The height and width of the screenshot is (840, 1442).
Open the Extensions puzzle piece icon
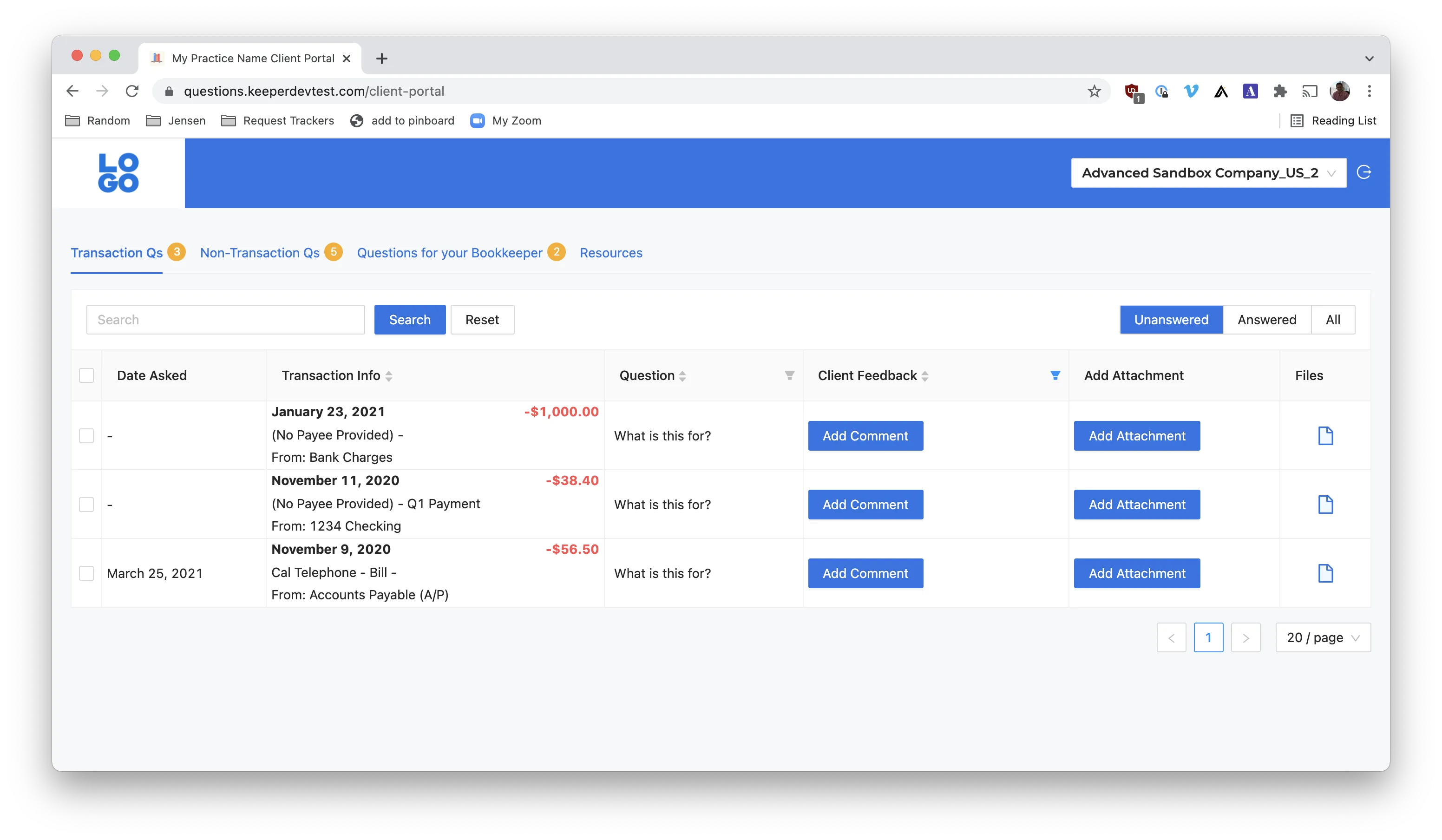[1280, 91]
